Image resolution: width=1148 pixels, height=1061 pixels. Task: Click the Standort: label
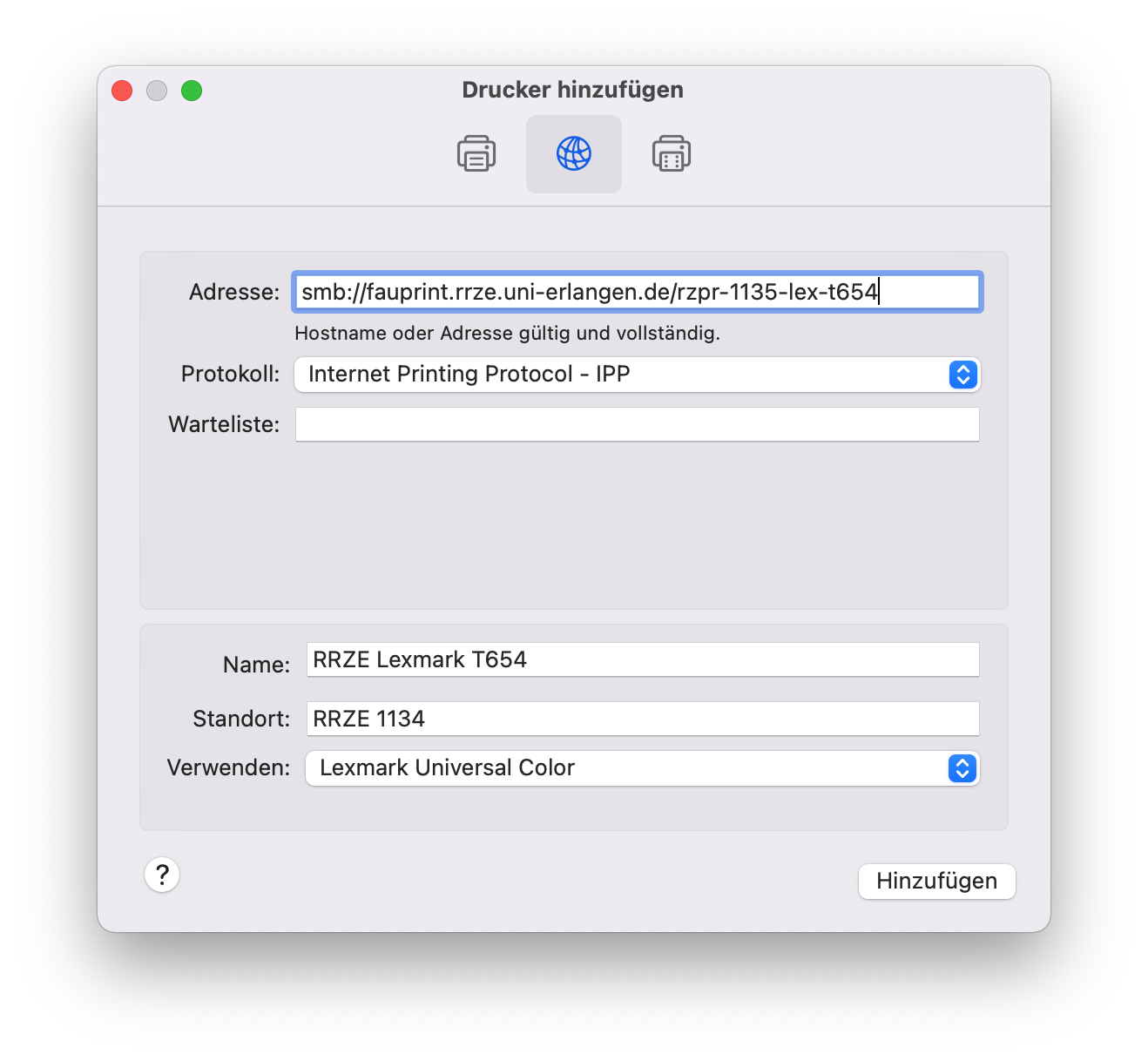pyautogui.click(x=241, y=719)
